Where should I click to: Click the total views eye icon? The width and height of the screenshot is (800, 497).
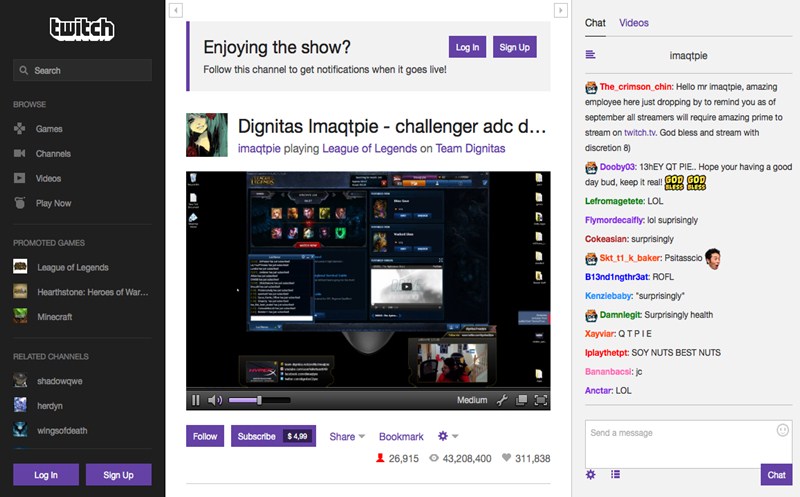coord(434,458)
